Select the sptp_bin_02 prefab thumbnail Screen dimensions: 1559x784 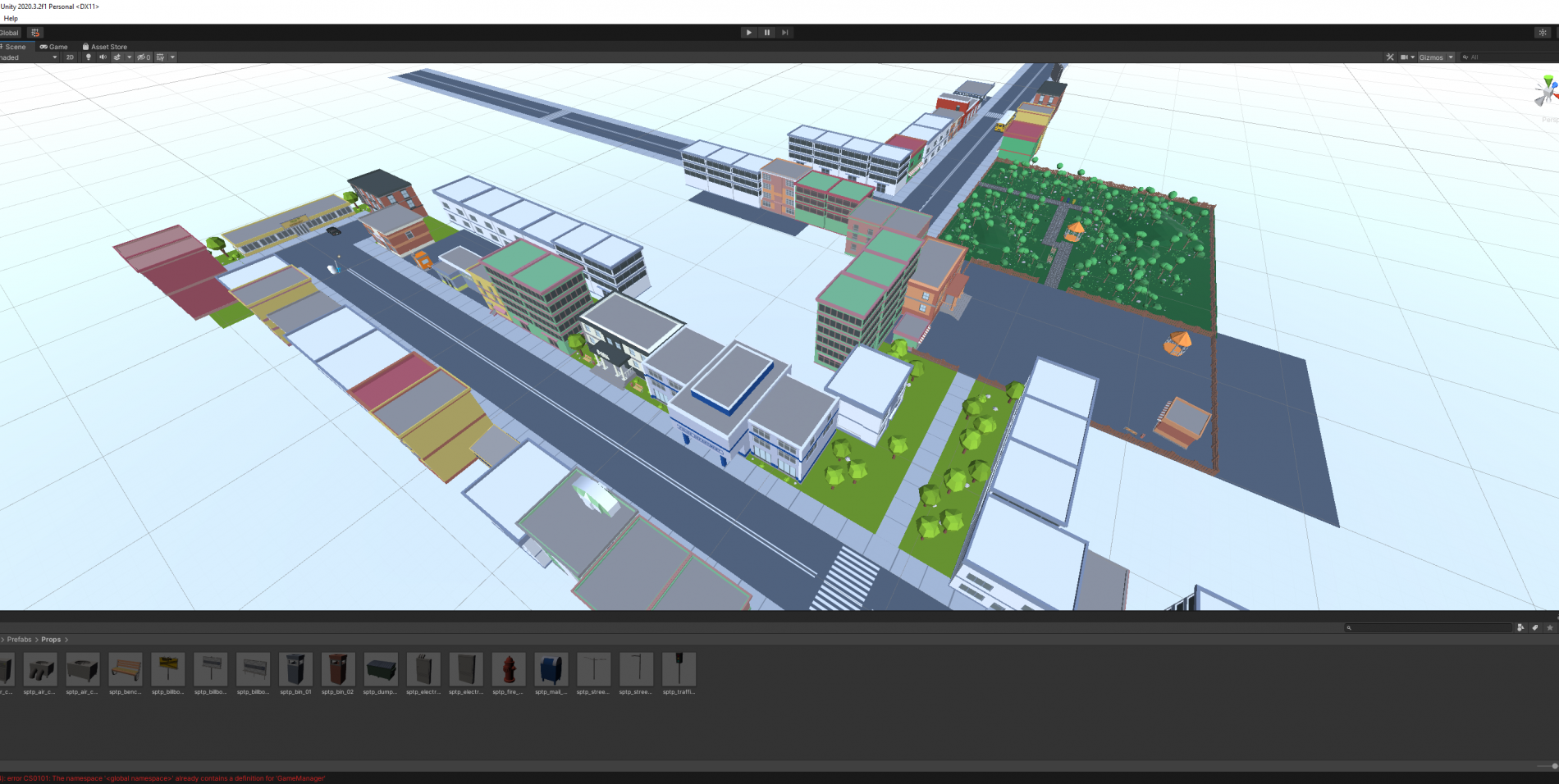click(x=338, y=670)
